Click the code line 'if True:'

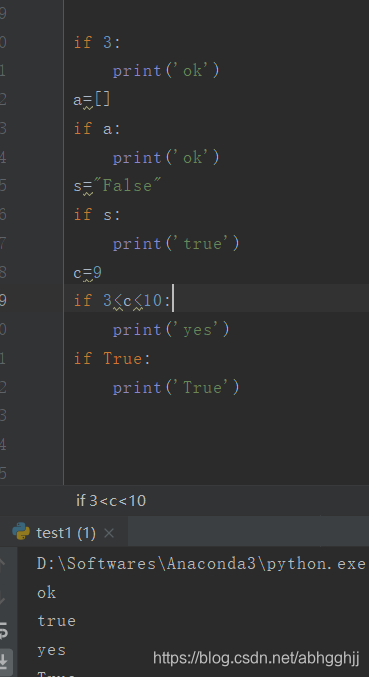pos(113,359)
